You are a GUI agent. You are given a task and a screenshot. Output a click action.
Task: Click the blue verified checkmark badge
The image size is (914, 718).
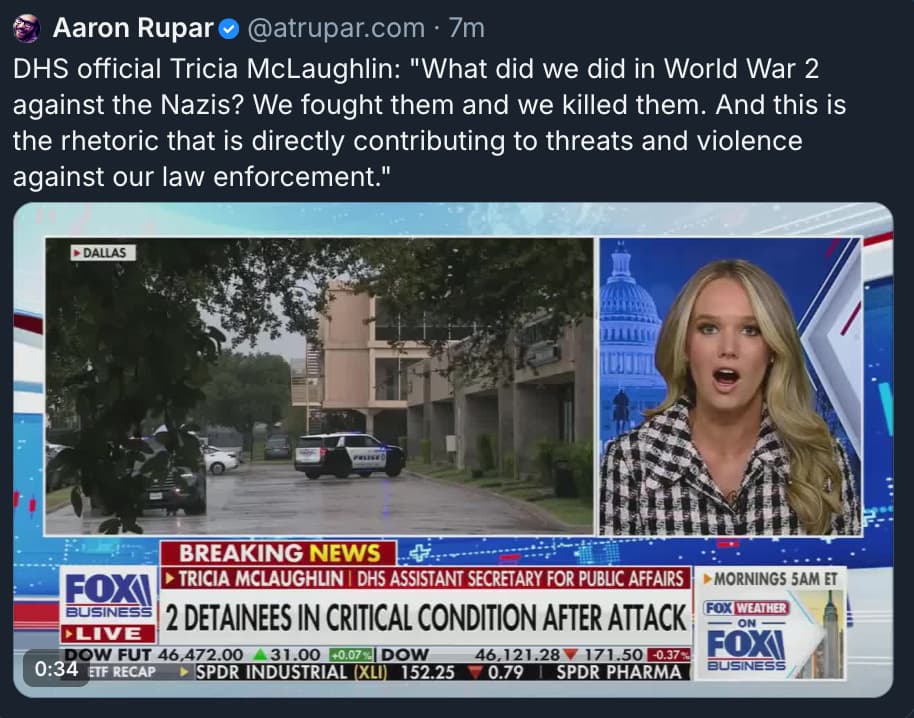[228, 29]
